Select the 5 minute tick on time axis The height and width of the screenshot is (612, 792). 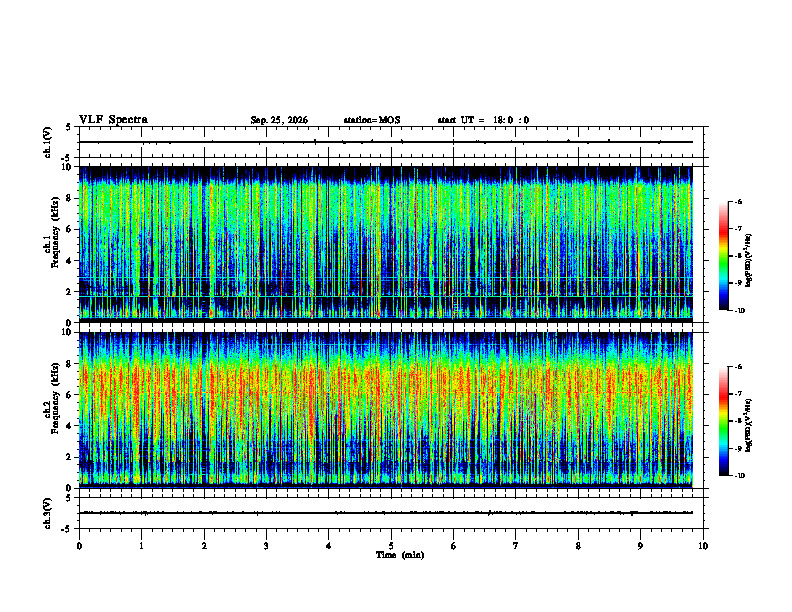click(x=391, y=546)
